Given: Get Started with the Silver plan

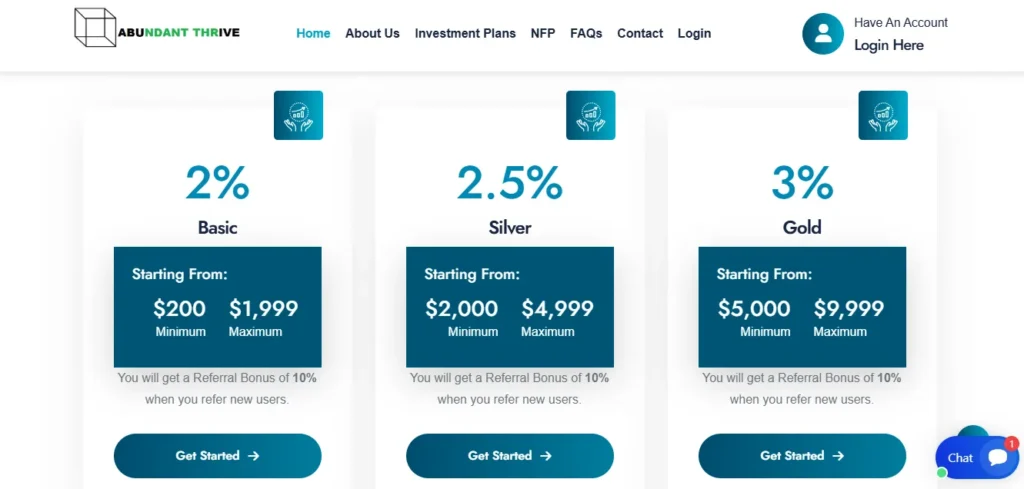Looking at the screenshot, I should click(510, 456).
